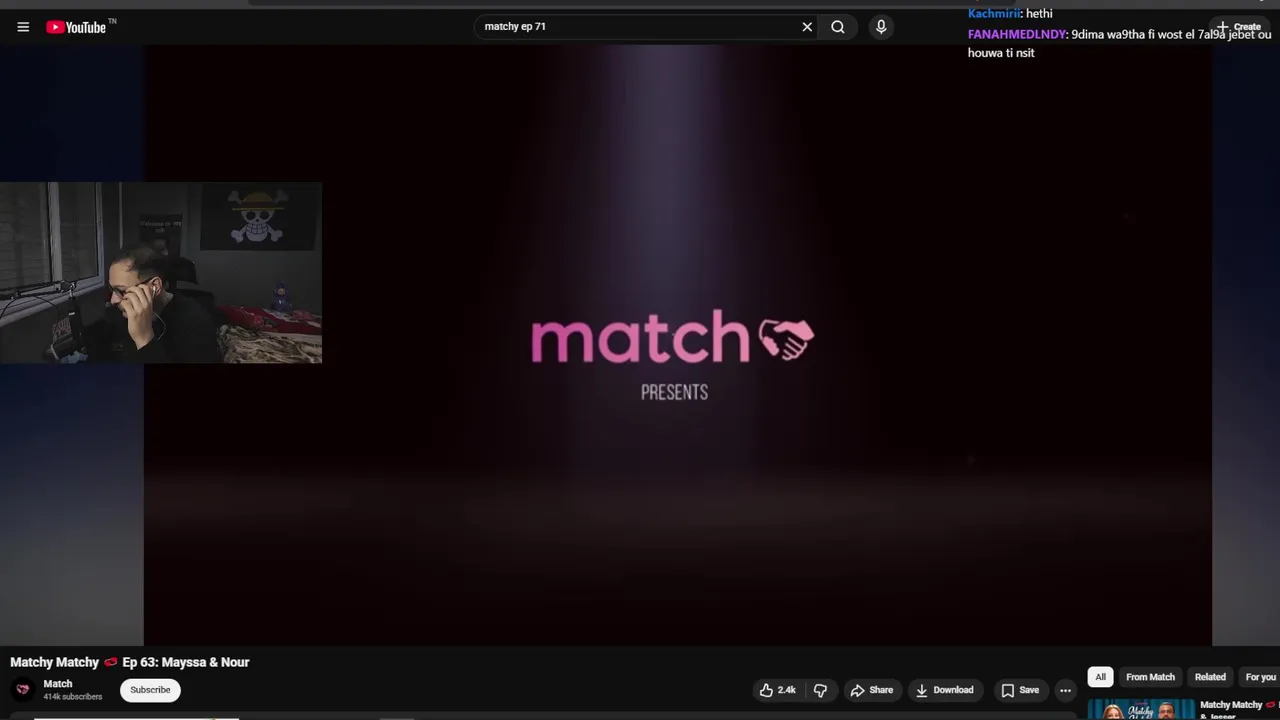Subscribe to the Match channel

pos(150,690)
